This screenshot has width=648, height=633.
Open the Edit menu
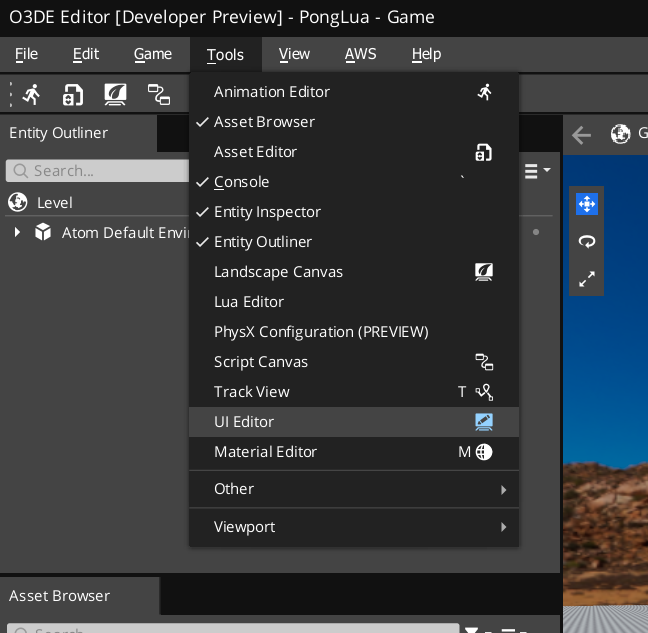(86, 54)
